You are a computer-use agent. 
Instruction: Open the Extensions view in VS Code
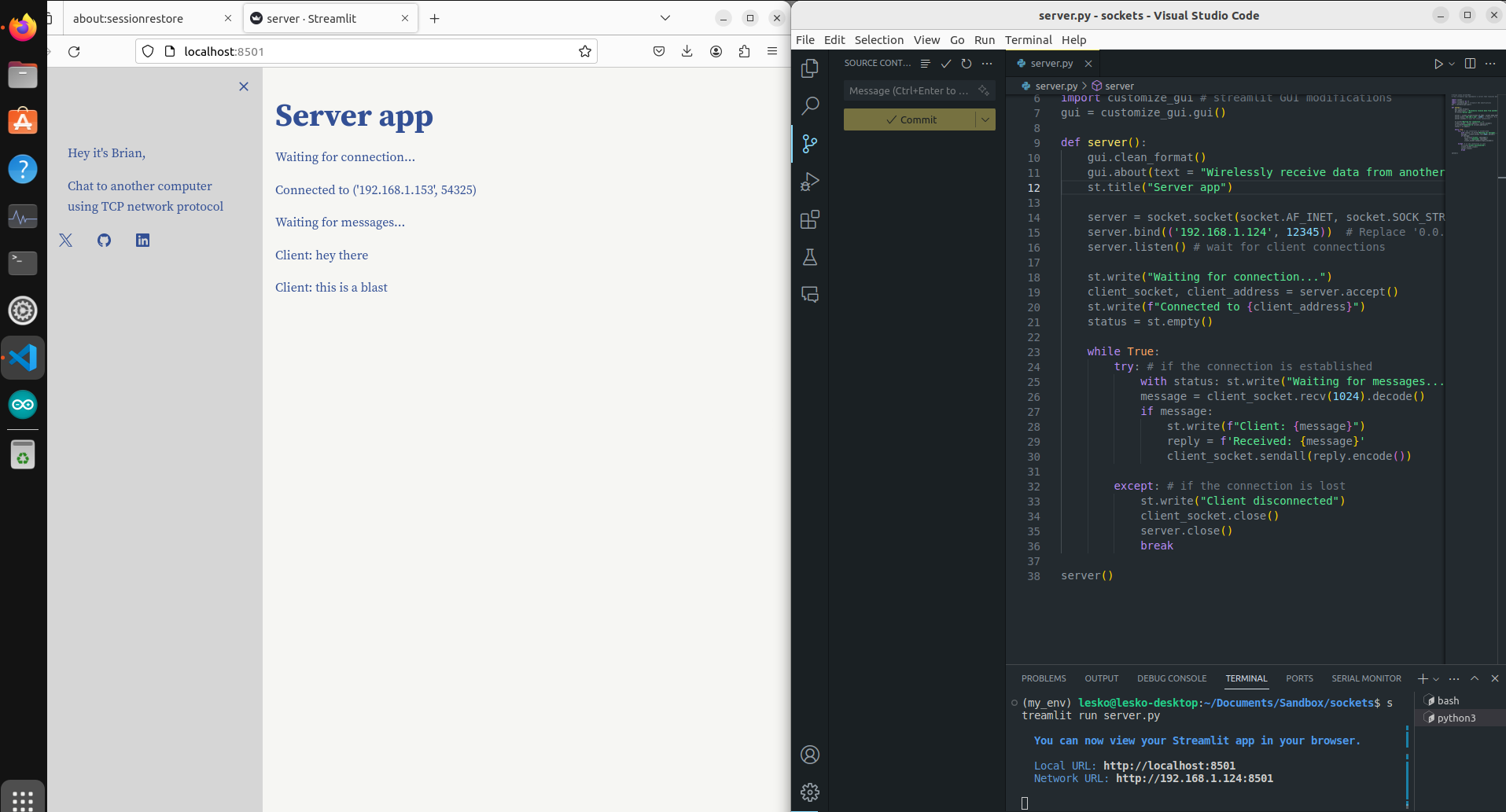810,219
